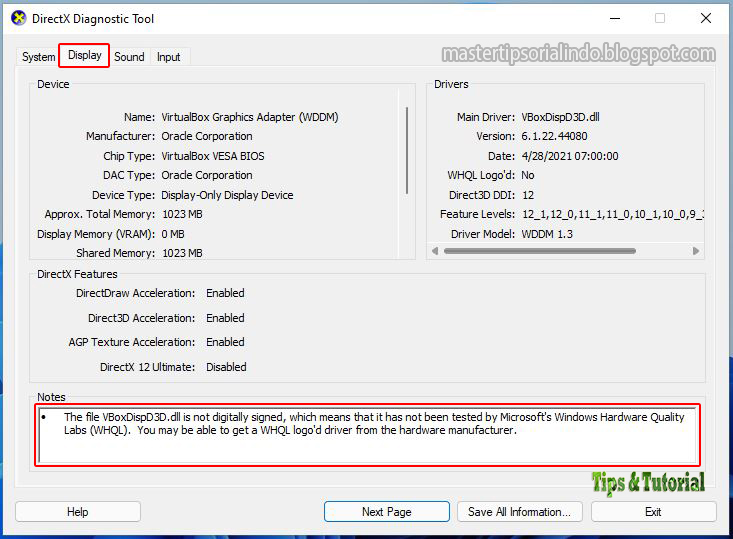733x539 pixels.
Task: Click the Drivers group label
Action: coord(451,84)
